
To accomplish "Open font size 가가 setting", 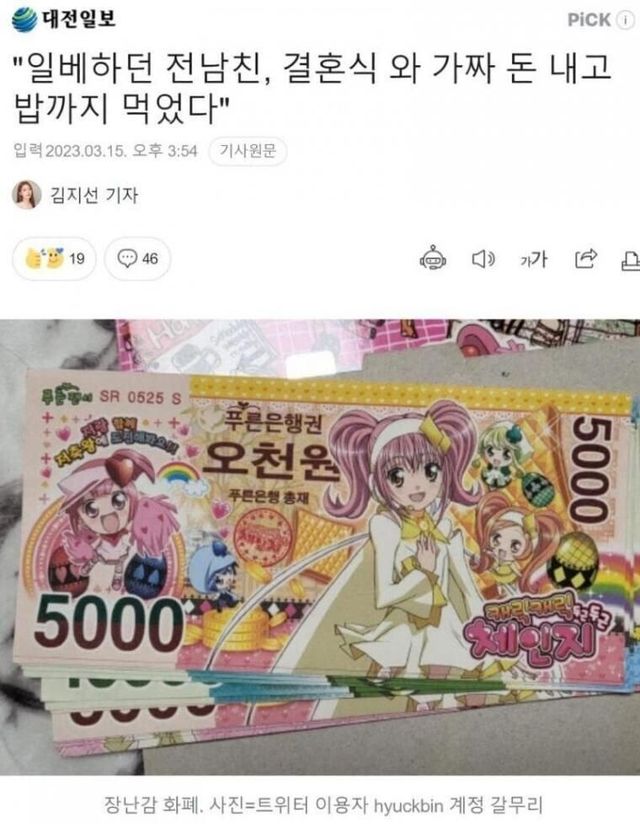I will 533,259.
